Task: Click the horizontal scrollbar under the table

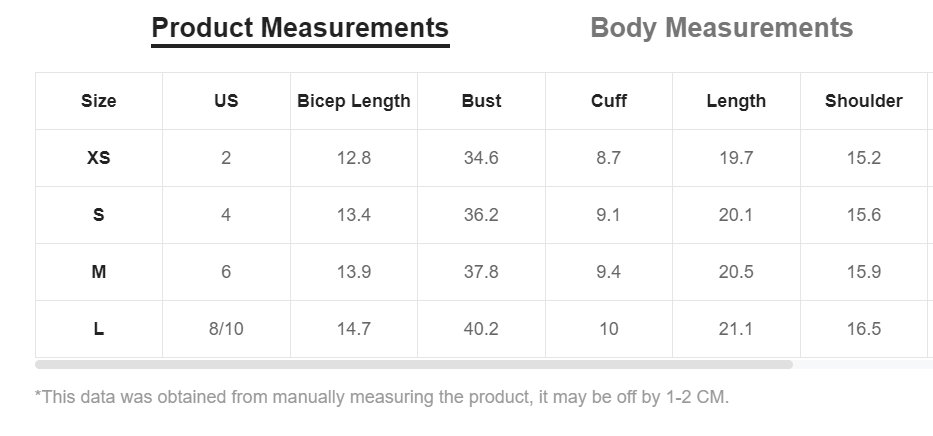Action: coord(414,364)
